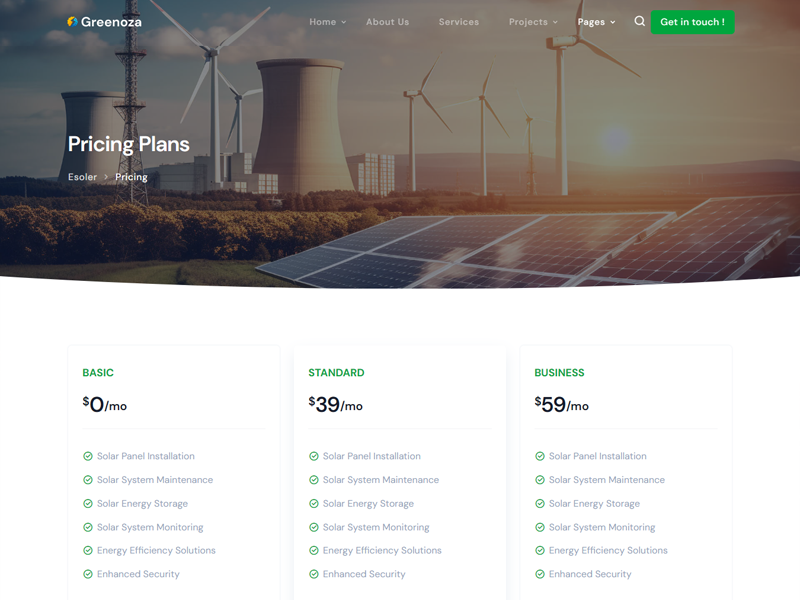Expand the Home dropdown chevron
Image resolution: width=800 pixels, height=600 pixels.
pyautogui.click(x=344, y=22)
